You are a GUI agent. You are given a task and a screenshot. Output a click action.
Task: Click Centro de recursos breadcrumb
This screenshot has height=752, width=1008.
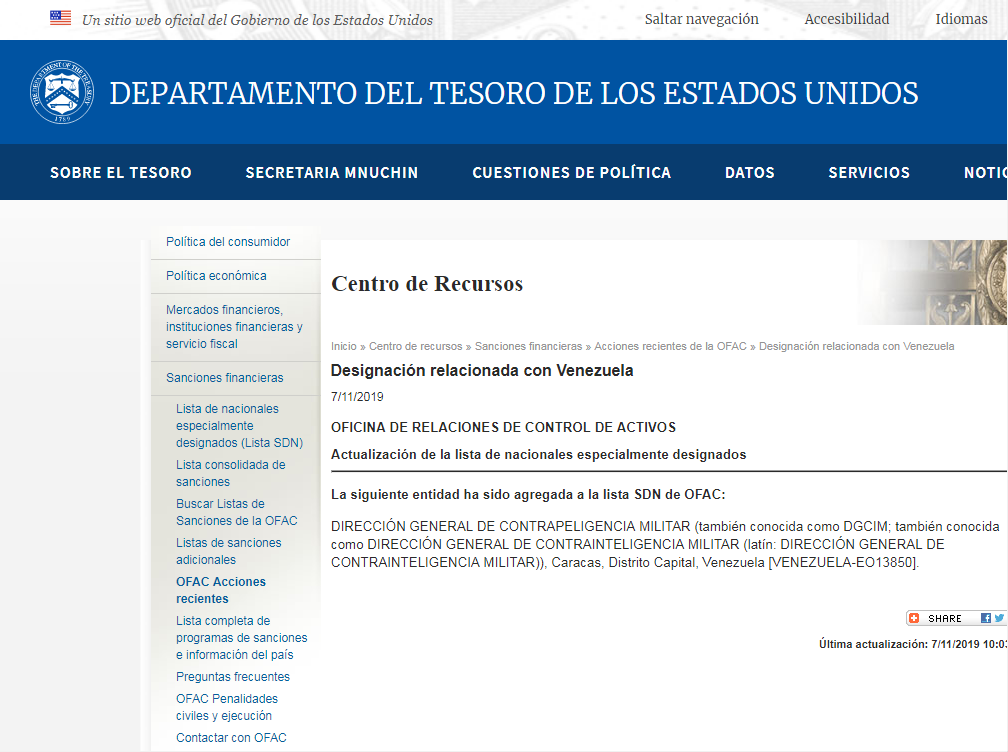point(415,346)
